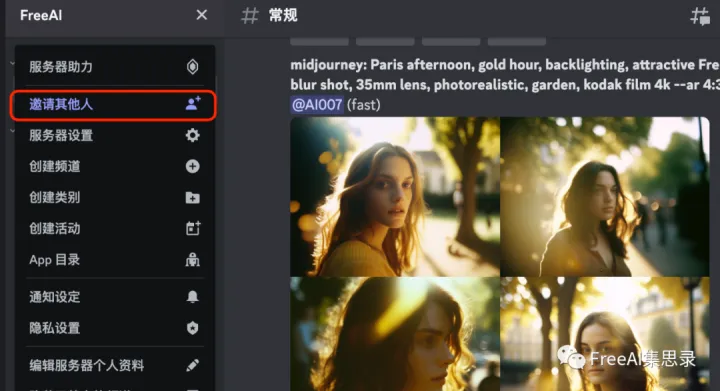Select 编辑服务器个人资料 entry

(x=114, y=365)
